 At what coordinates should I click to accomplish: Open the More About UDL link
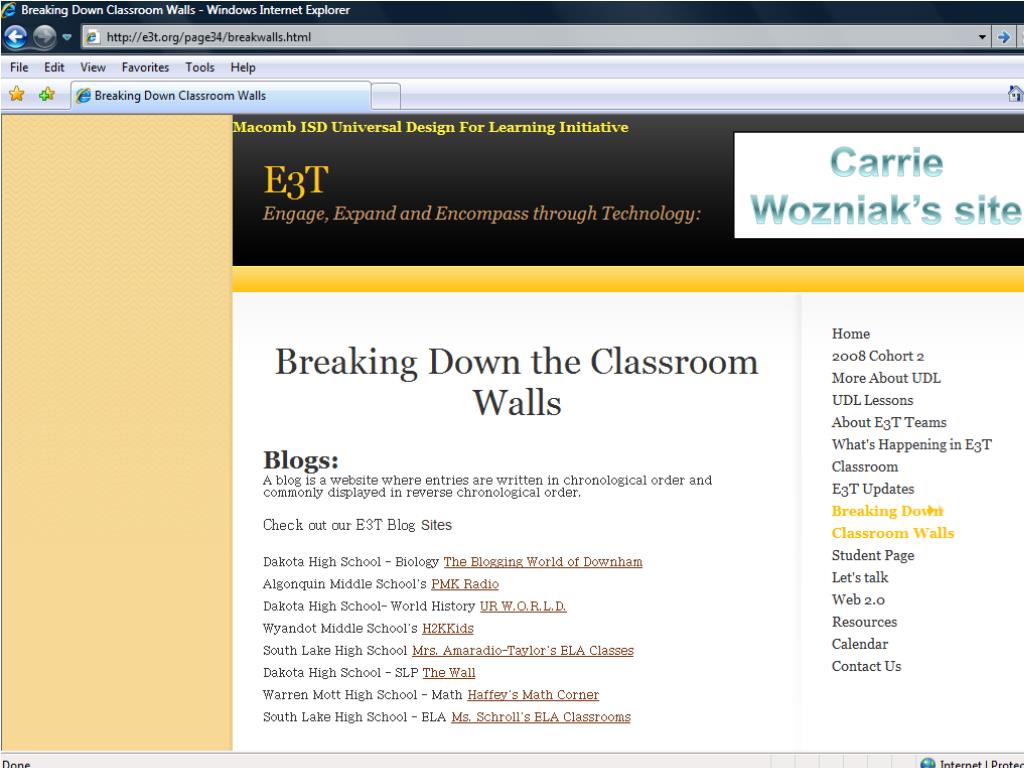point(886,378)
